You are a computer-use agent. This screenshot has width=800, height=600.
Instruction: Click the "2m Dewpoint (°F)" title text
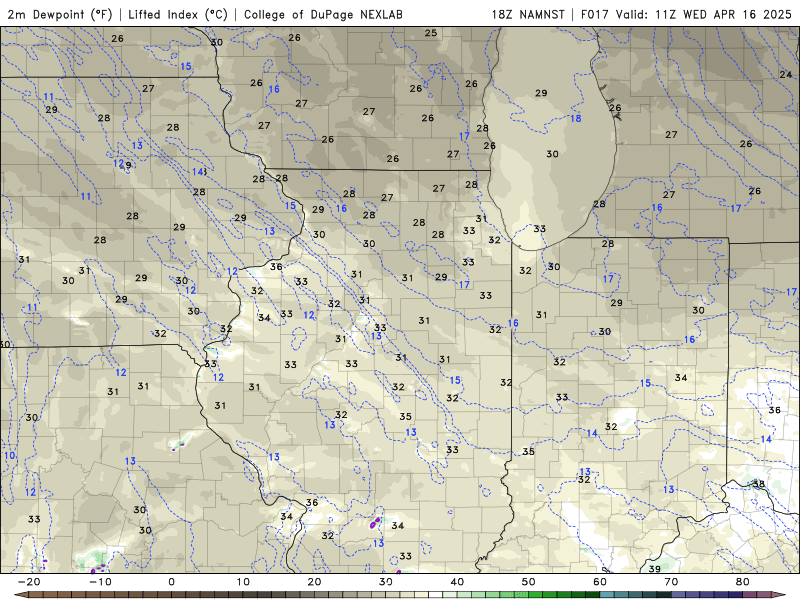(60, 14)
